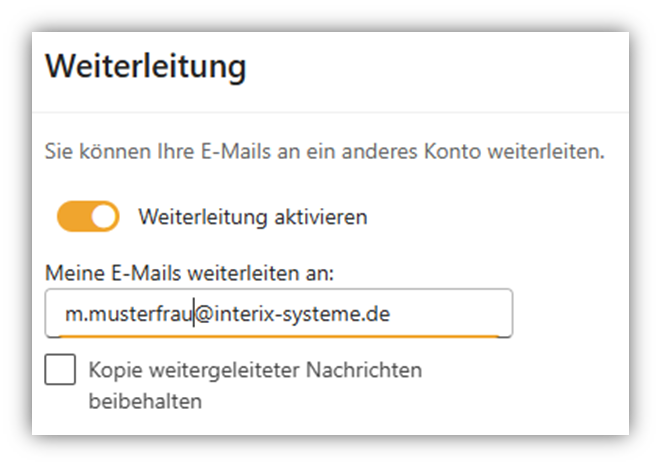Image resolution: width=661 pixels, height=467 pixels.
Task: Click empty space at end of email field
Action: point(451,313)
